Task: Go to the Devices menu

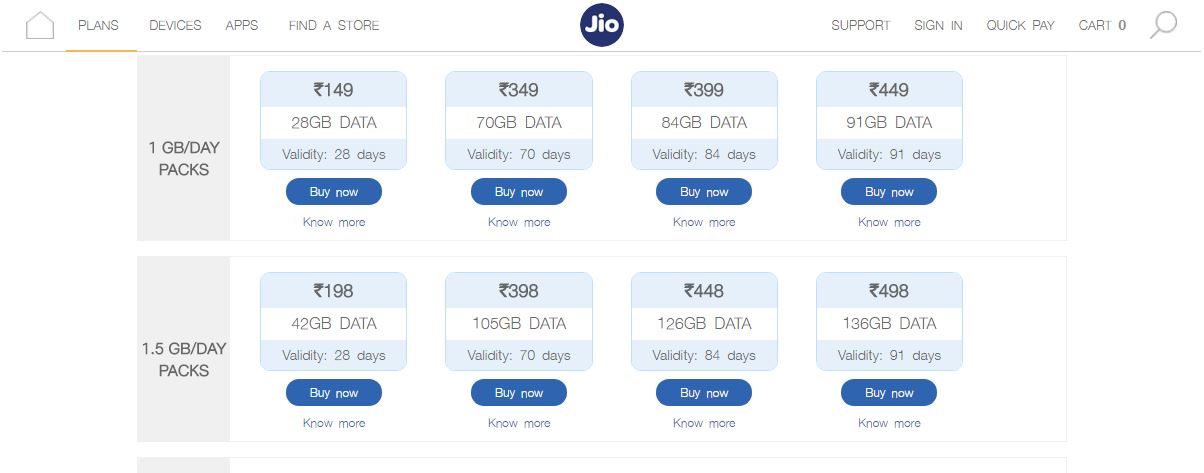Action: coord(175,25)
